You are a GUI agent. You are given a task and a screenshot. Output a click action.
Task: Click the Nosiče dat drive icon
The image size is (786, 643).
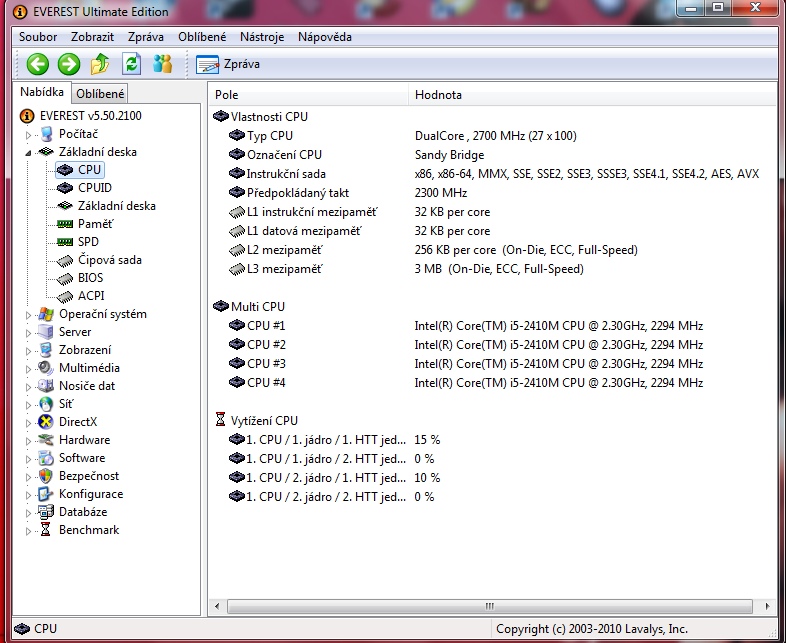click(x=46, y=386)
